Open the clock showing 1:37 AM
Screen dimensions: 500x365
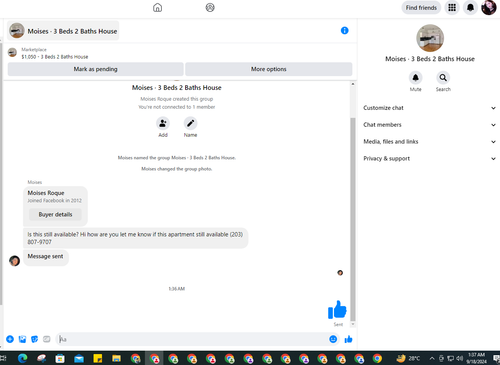pyautogui.click(x=477, y=358)
